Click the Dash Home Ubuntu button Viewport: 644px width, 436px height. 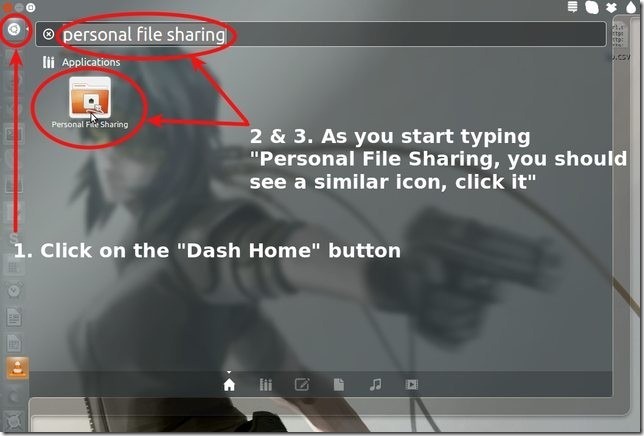[x=14, y=30]
